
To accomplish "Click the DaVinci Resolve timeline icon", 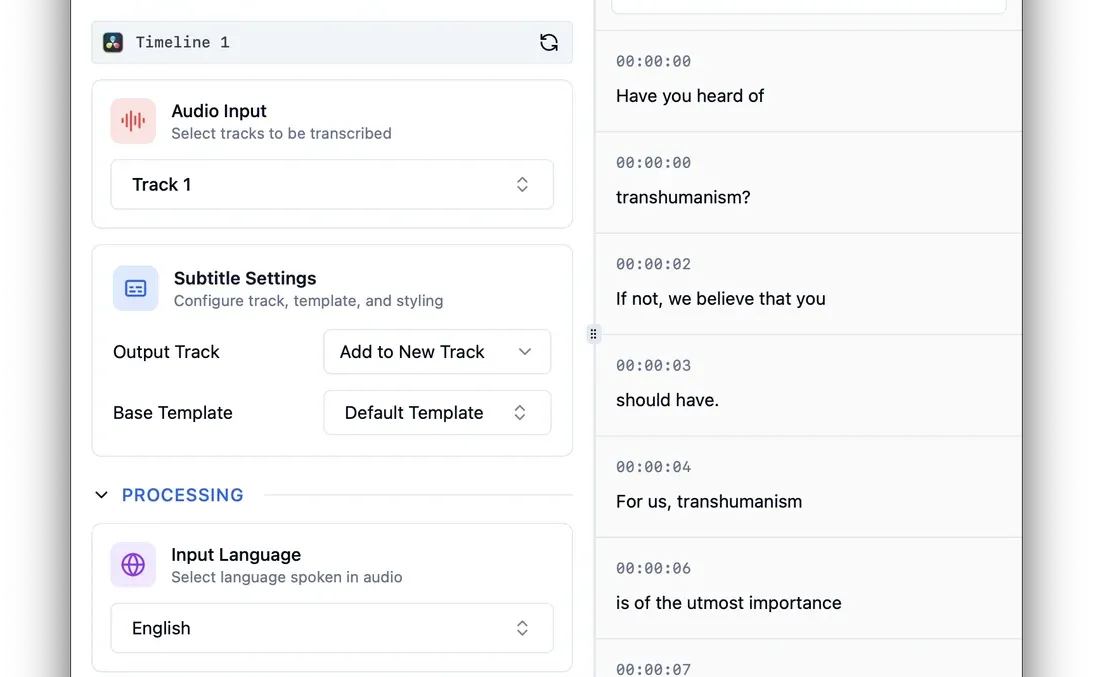I will click(x=113, y=42).
